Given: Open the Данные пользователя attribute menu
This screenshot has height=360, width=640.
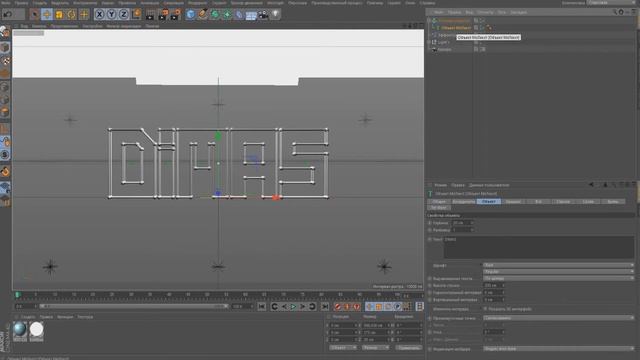Looking at the screenshot, I should pos(489,185).
